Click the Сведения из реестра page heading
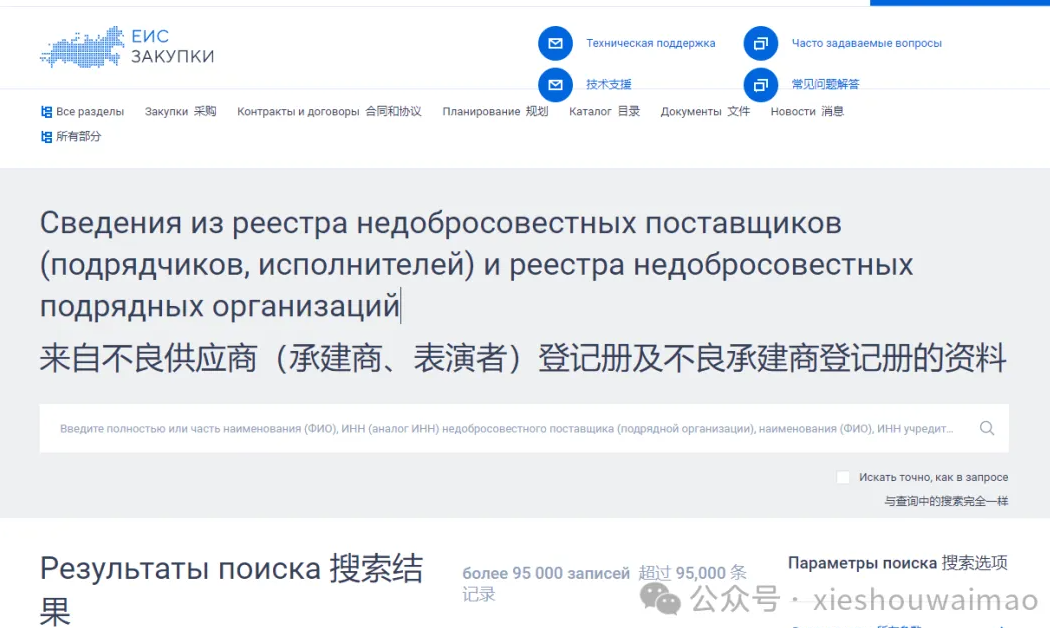1050x628 pixels. pos(476,264)
